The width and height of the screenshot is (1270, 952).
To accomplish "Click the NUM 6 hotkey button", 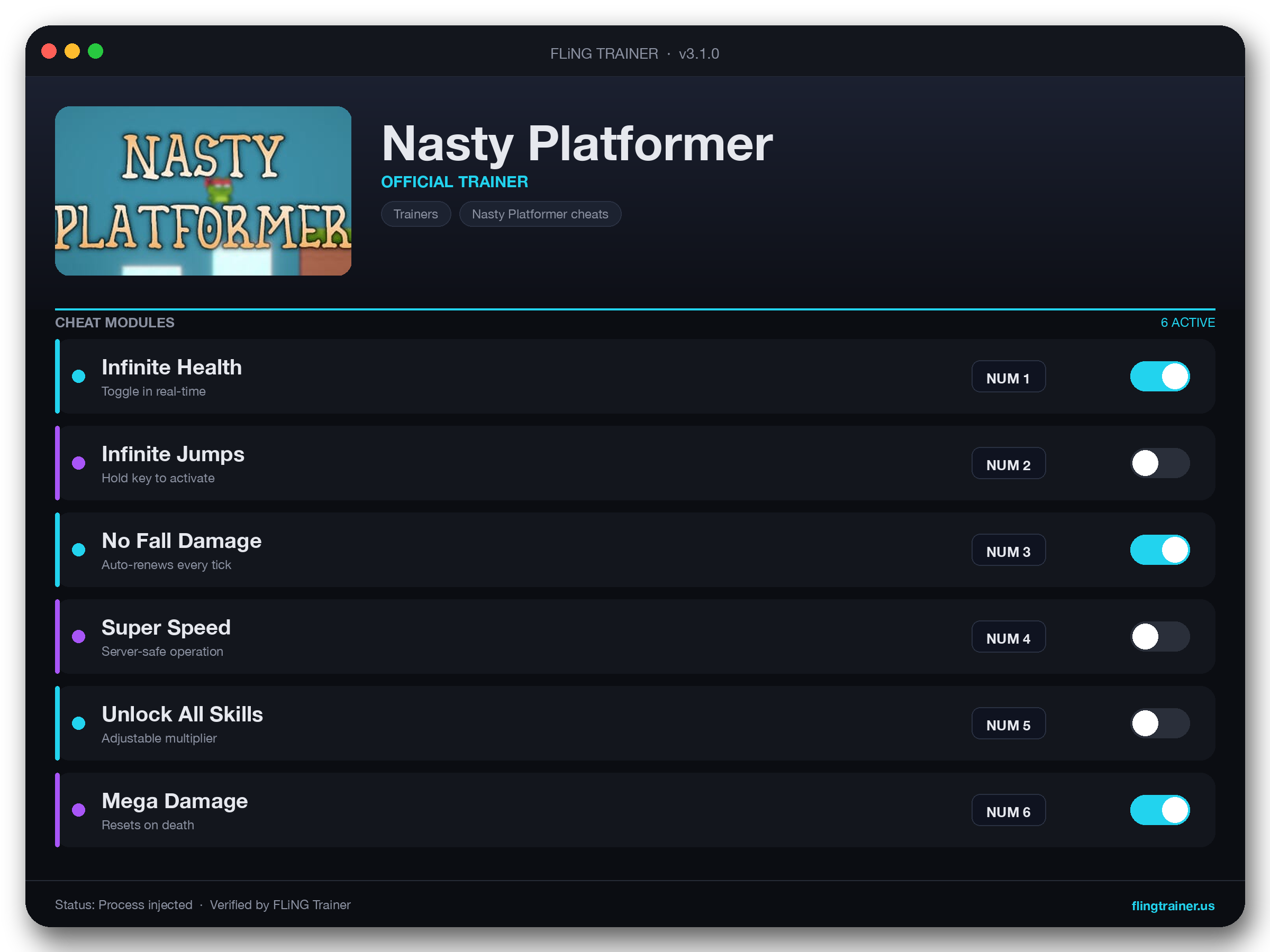I will [1008, 810].
